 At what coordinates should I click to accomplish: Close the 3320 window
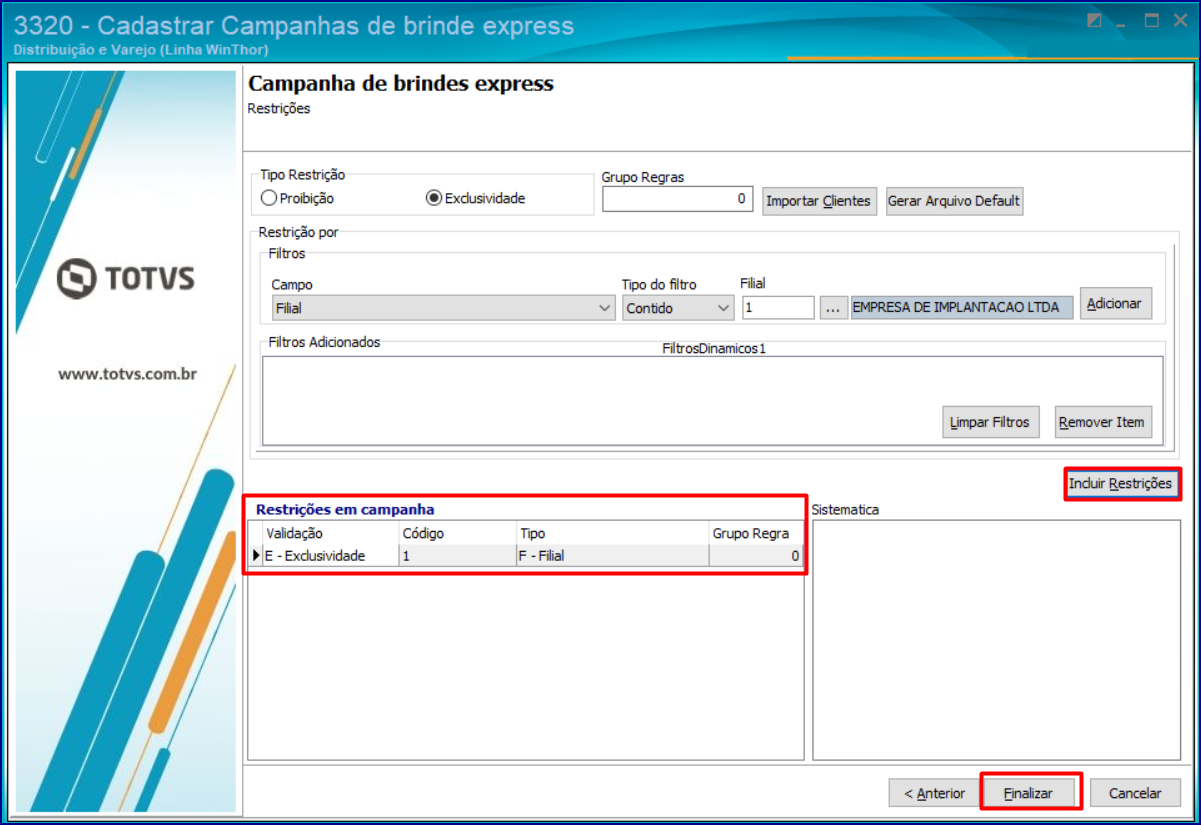click(1180, 21)
